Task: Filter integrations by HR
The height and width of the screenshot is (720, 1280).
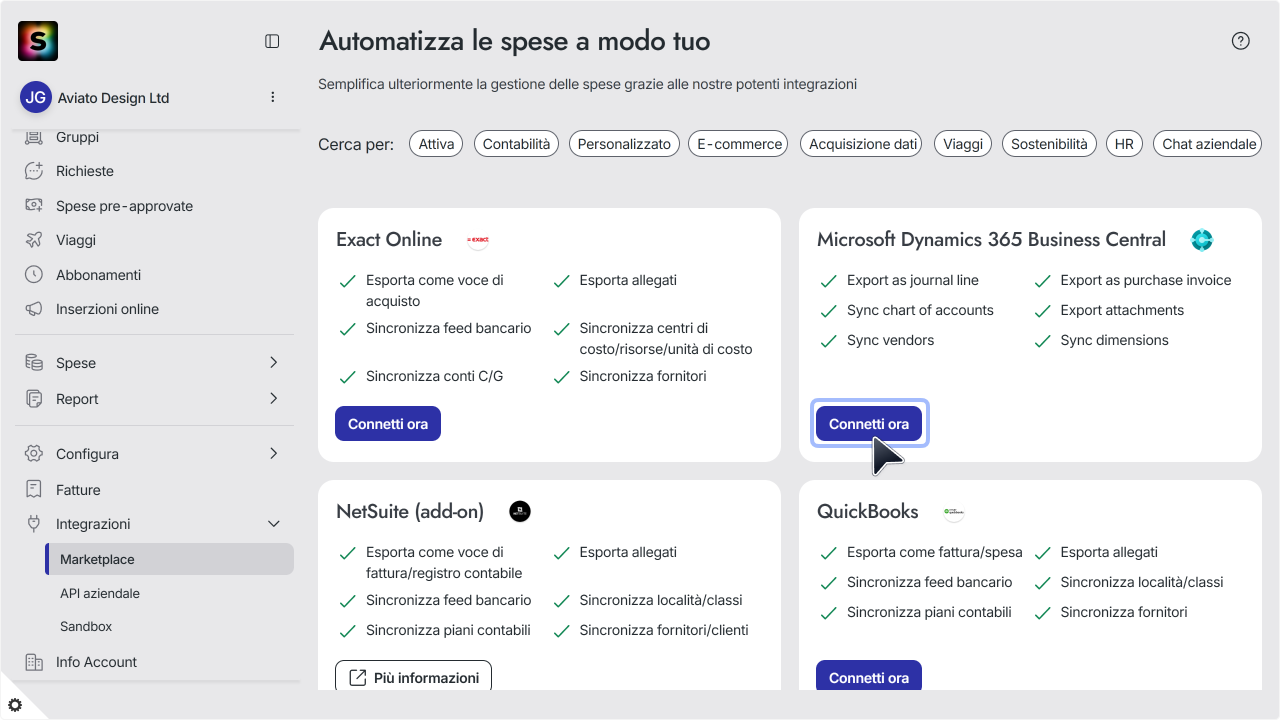Action: point(1124,144)
